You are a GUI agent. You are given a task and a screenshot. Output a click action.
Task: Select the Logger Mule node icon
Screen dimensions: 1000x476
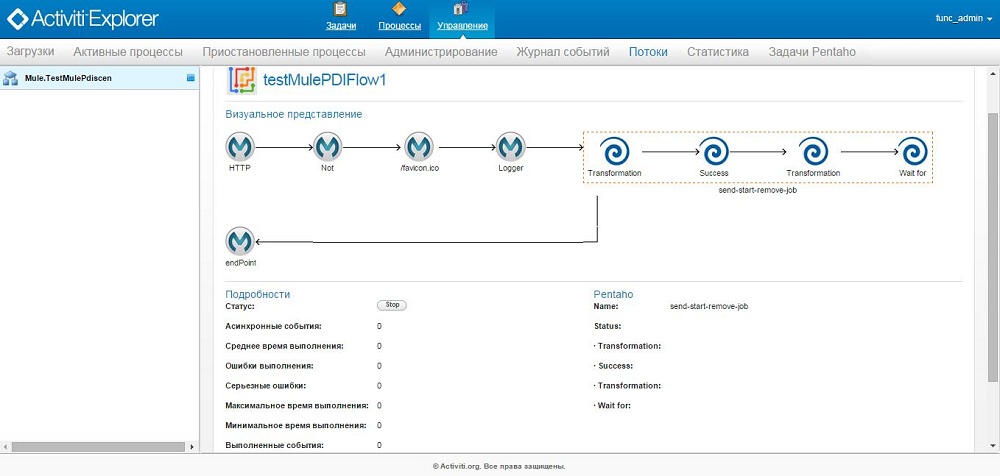pyautogui.click(x=510, y=148)
